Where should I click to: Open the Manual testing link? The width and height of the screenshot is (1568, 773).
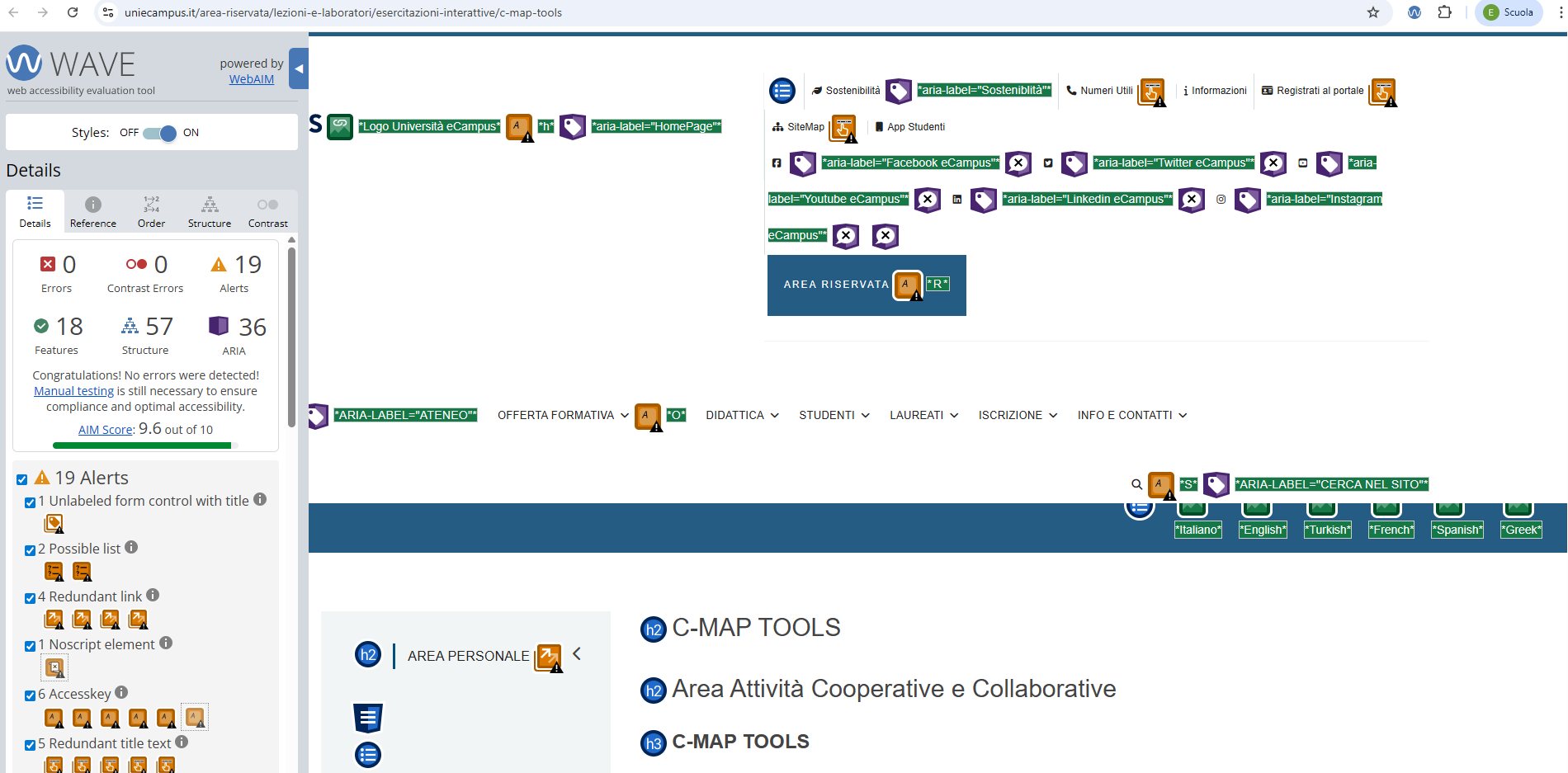pos(73,391)
